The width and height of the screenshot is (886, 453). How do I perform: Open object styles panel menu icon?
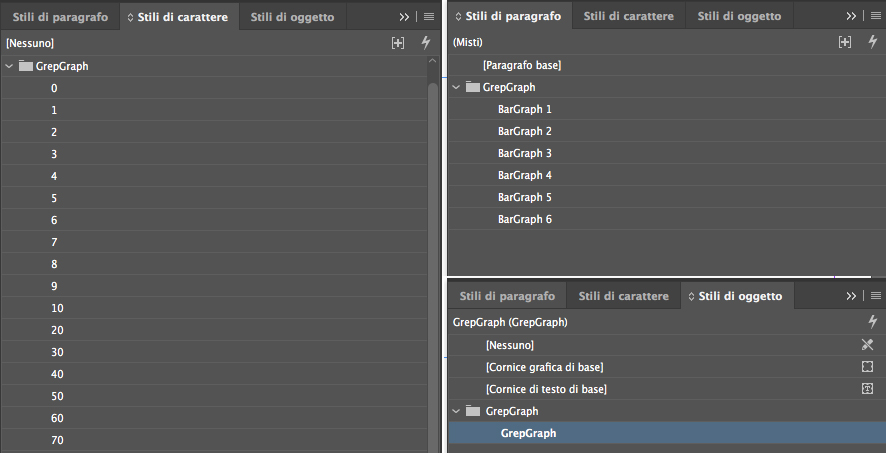876,296
